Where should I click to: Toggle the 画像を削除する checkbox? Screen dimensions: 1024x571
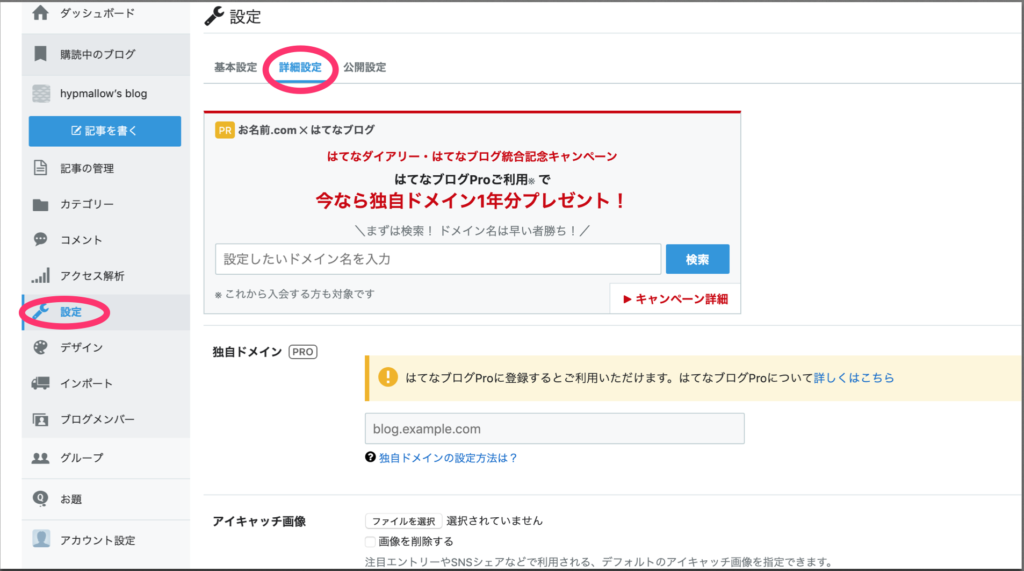pyautogui.click(x=371, y=541)
